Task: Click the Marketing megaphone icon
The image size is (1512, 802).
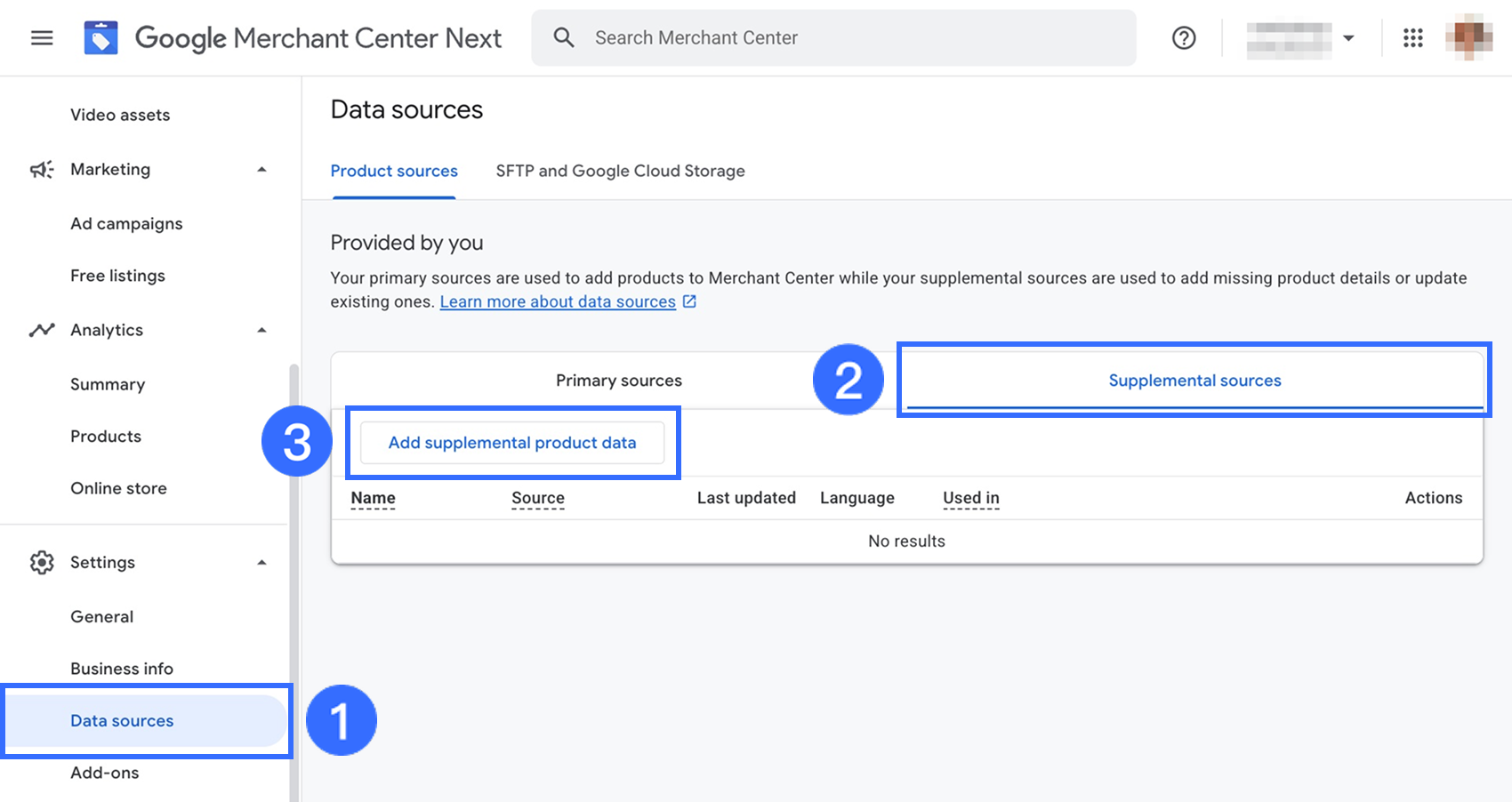Action: tap(42, 170)
